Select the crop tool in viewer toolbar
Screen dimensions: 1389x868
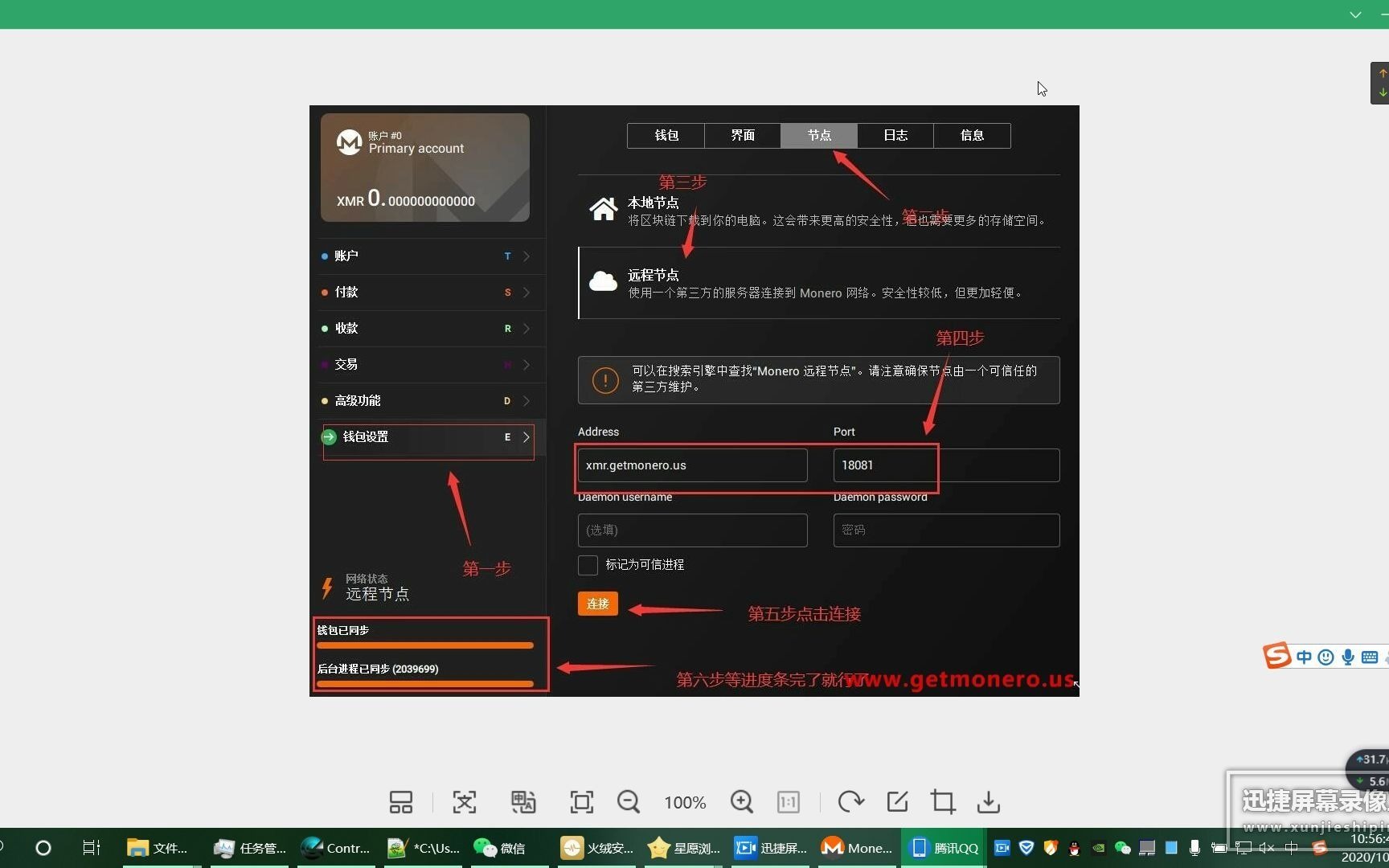click(x=942, y=801)
